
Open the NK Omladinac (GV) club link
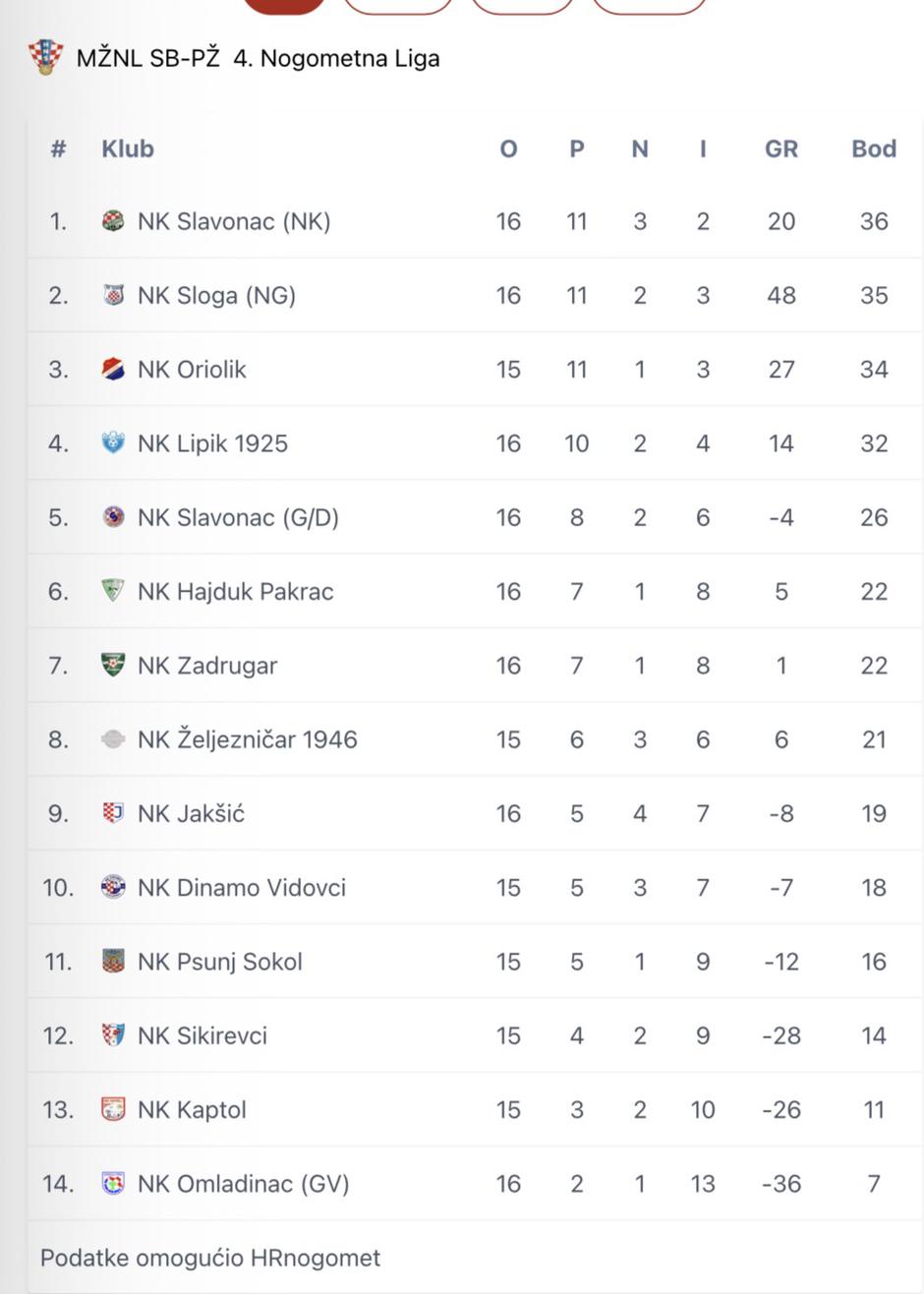[x=243, y=1184]
